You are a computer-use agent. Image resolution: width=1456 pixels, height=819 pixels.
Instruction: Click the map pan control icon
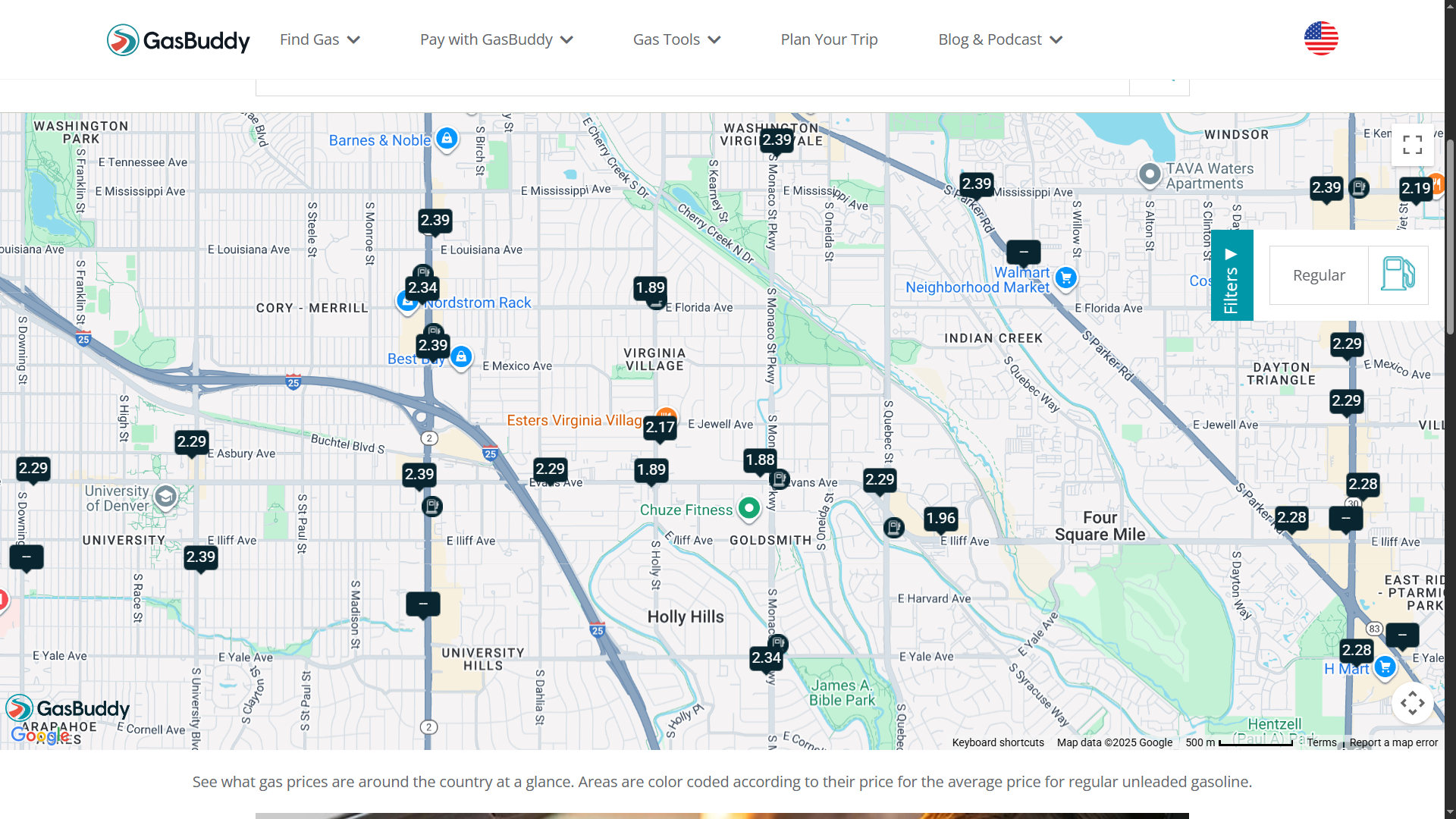click(1412, 704)
